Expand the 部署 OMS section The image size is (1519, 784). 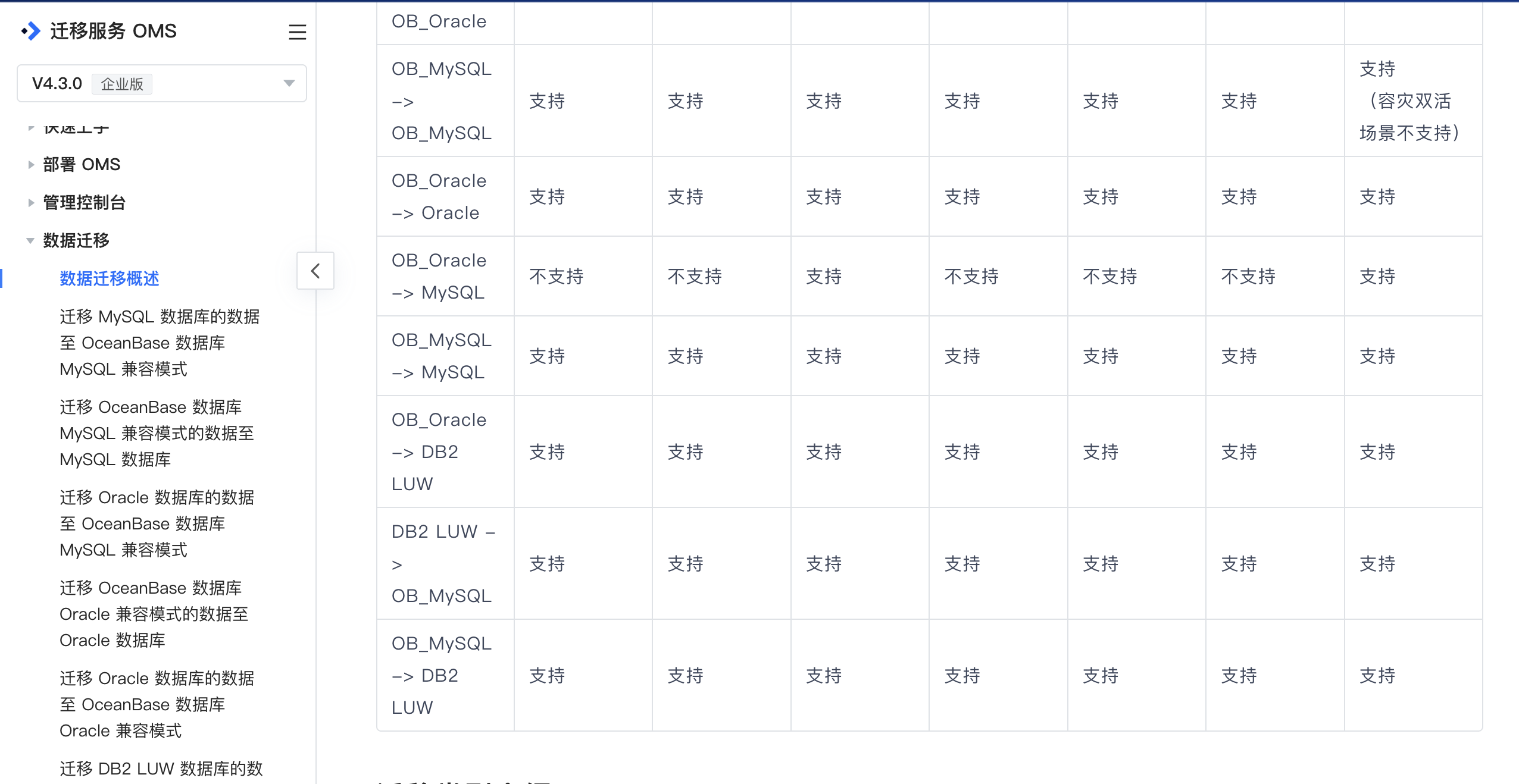[x=82, y=164]
